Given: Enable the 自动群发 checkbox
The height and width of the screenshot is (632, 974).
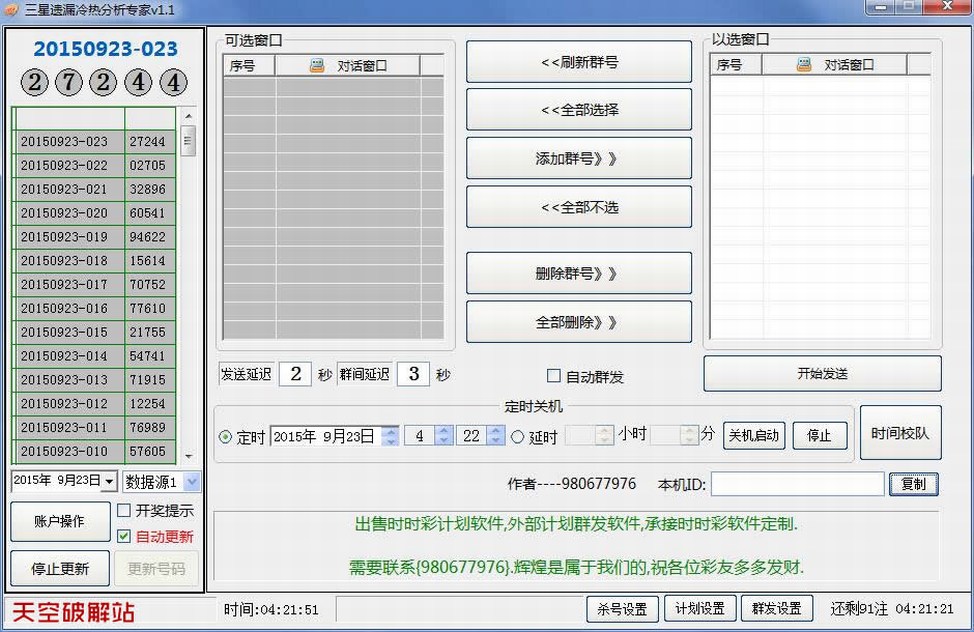Looking at the screenshot, I should (x=553, y=376).
